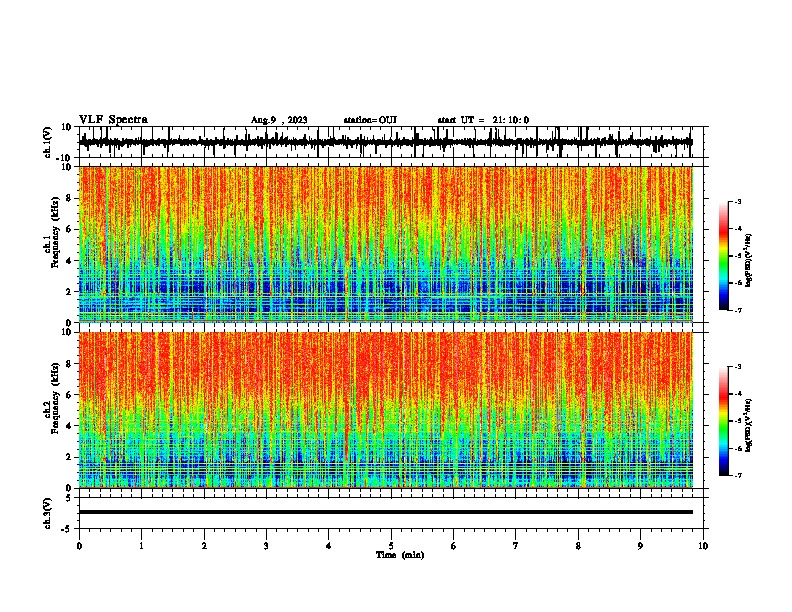
Task: Click the "2" kHz tick on ch.1 frequency axis
Action: tap(69, 292)
